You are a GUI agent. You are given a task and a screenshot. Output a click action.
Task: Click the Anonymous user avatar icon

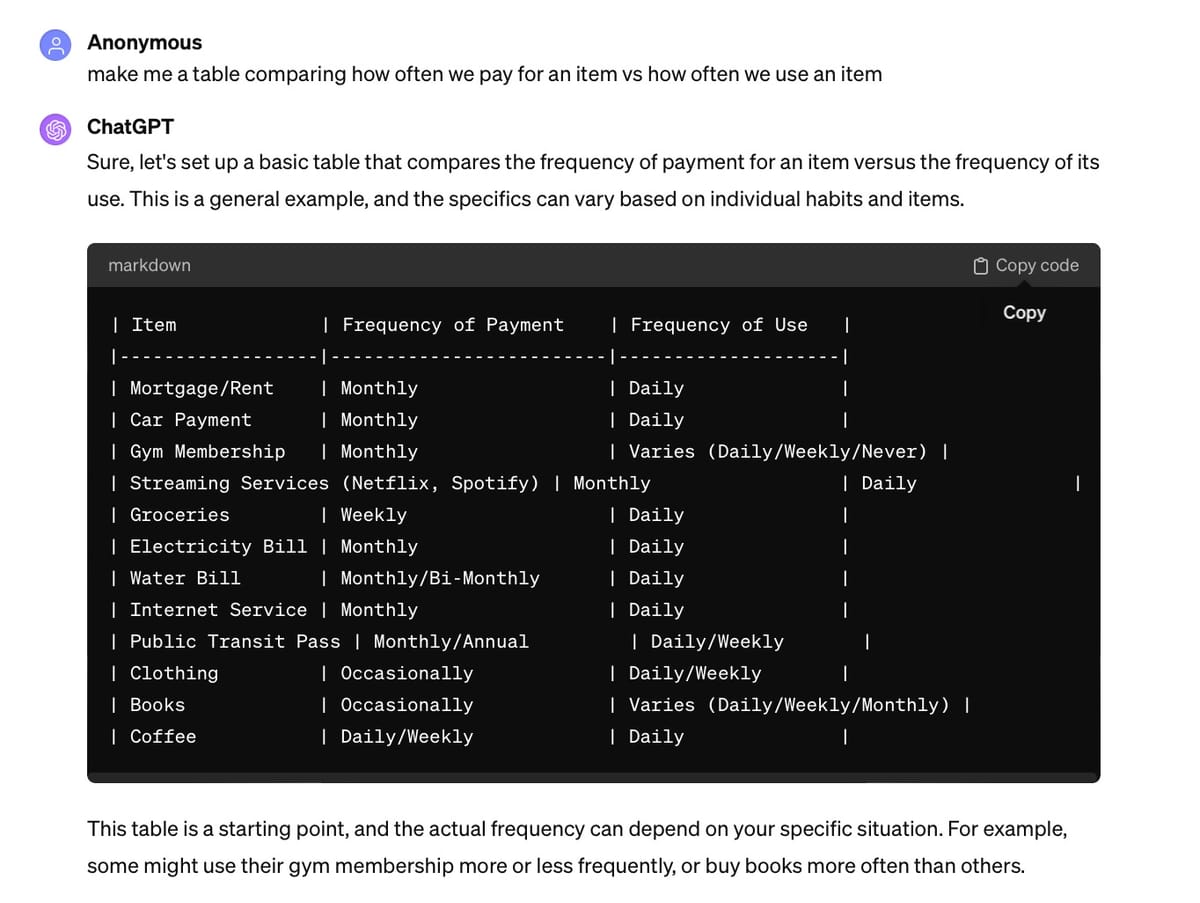coord(55,44)
